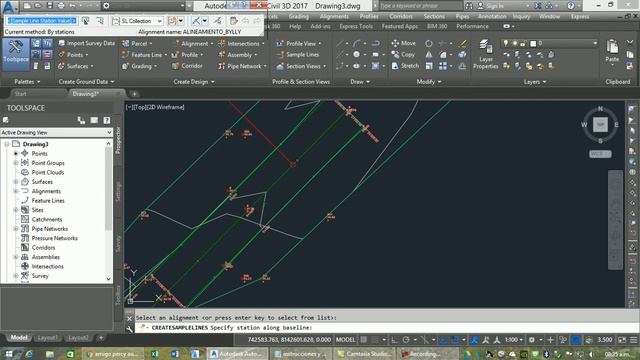Switch to the Start tab

(x=20, y=94)
